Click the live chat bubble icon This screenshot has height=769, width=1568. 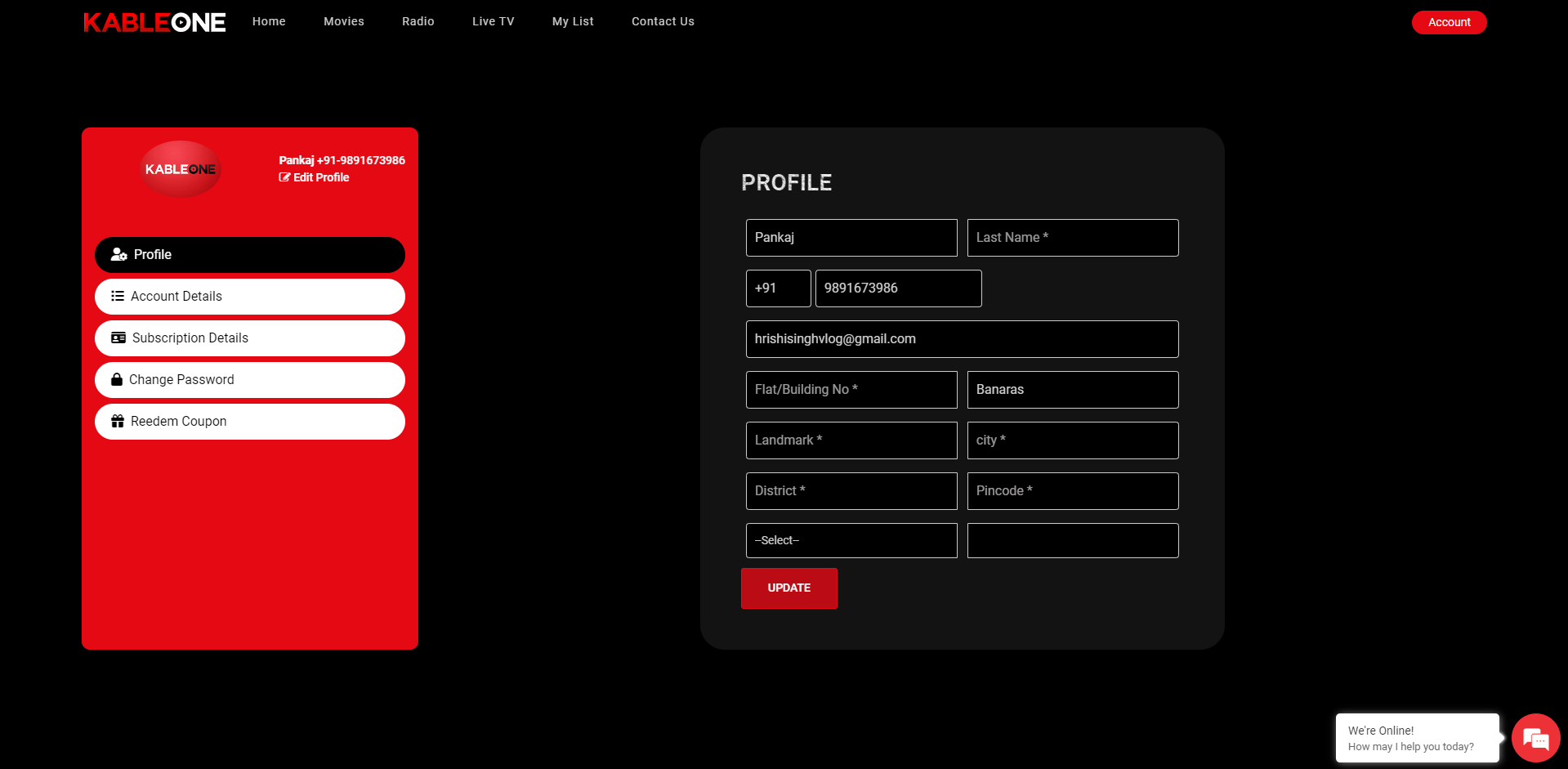tap(1535, 738)
